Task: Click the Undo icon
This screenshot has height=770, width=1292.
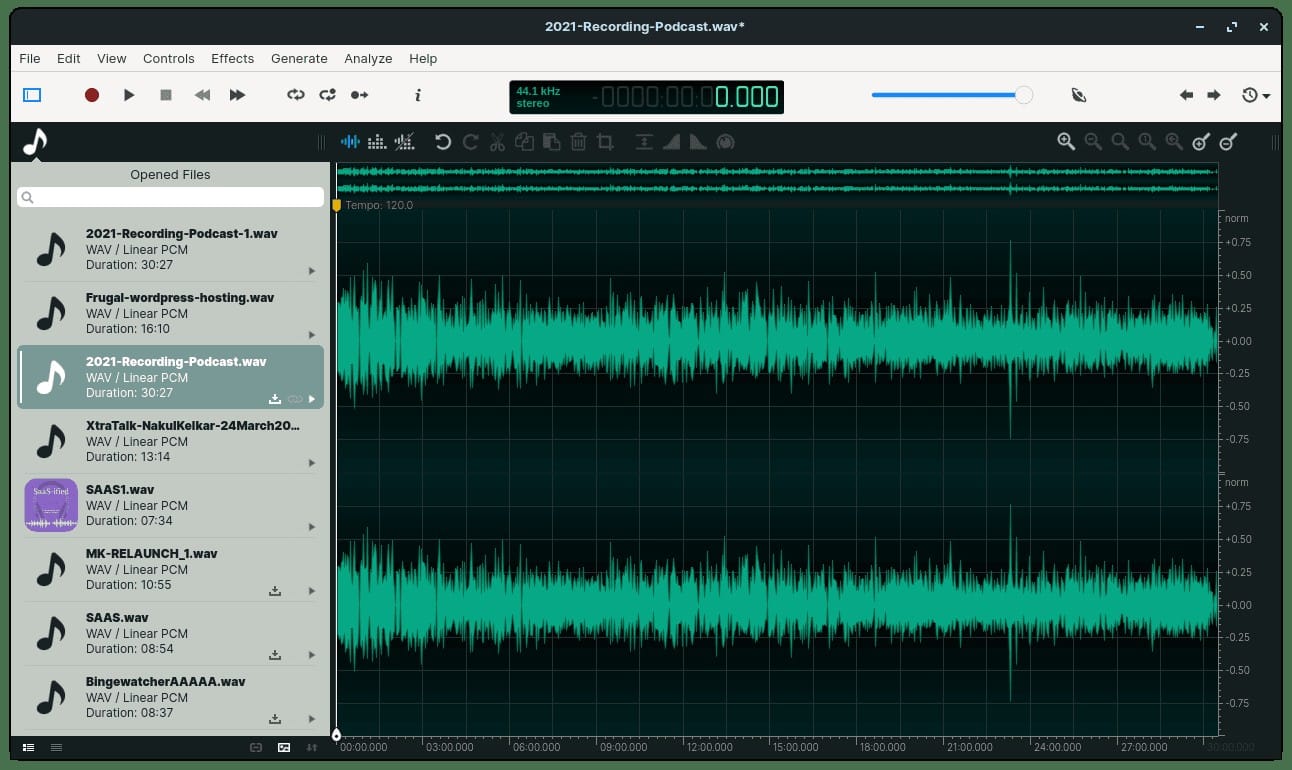Action: 443,142
